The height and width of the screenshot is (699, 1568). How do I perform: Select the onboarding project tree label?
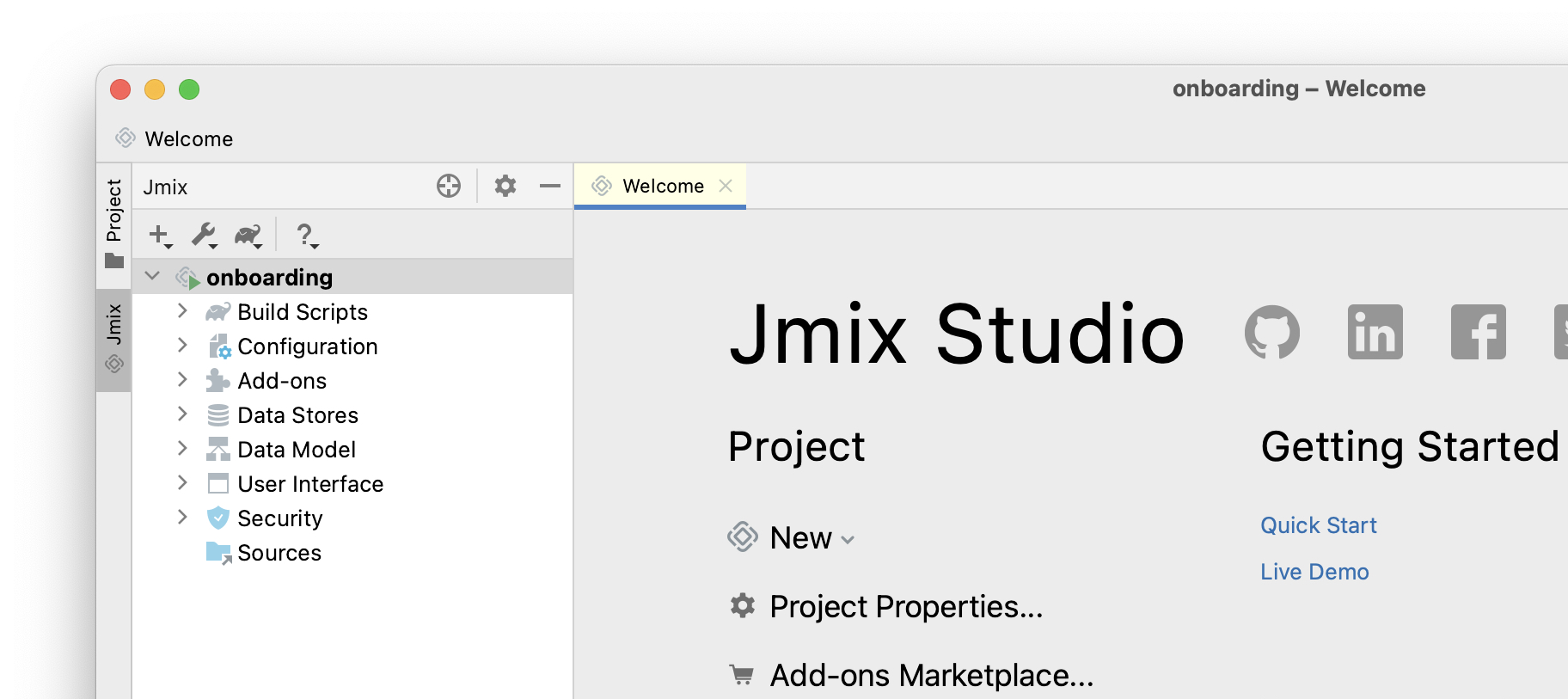click(x=269, y=278)
